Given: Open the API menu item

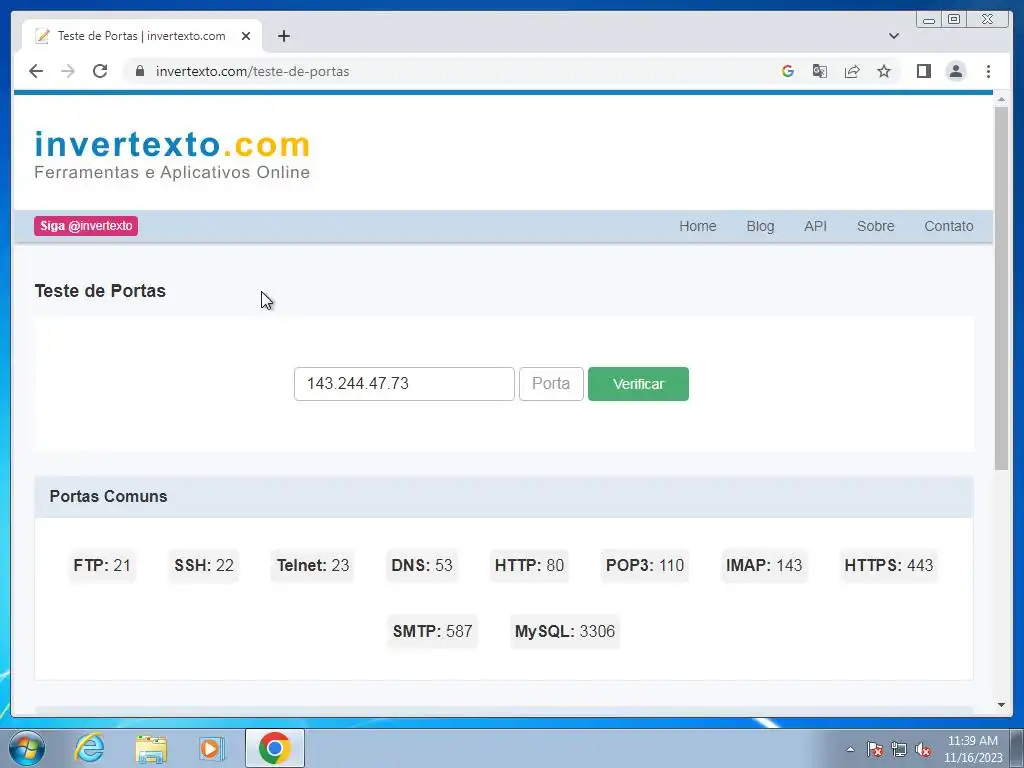Looking at the screenshot, I should coord(815,226).
